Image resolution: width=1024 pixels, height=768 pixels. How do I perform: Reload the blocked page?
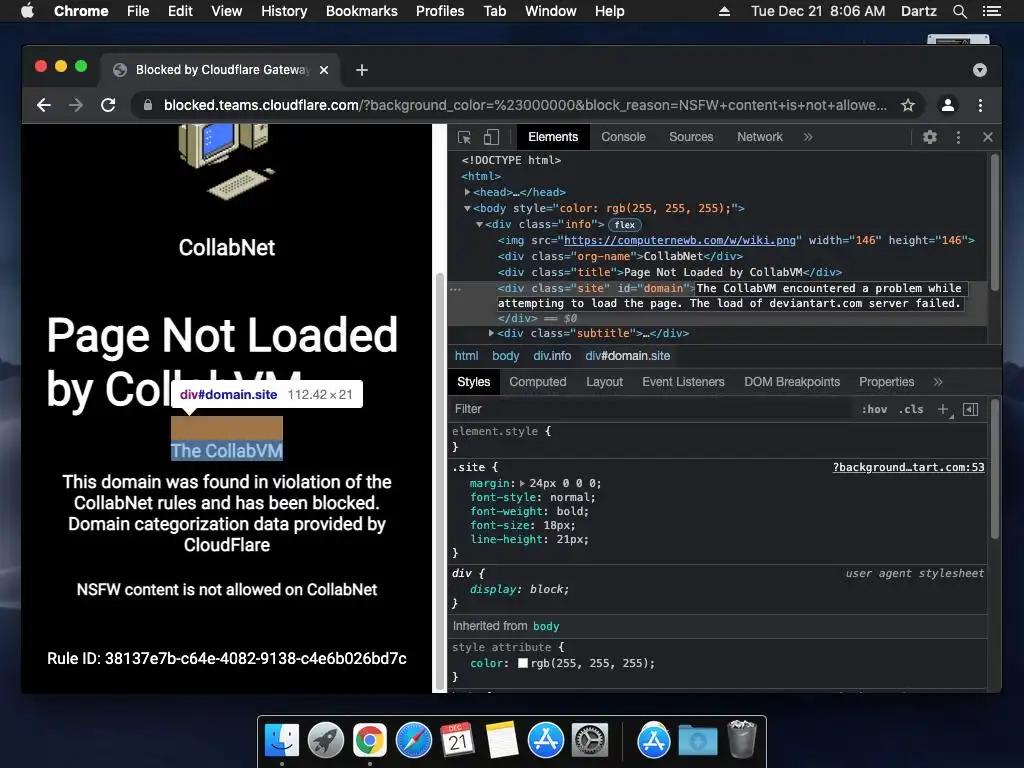pos(108,105)
